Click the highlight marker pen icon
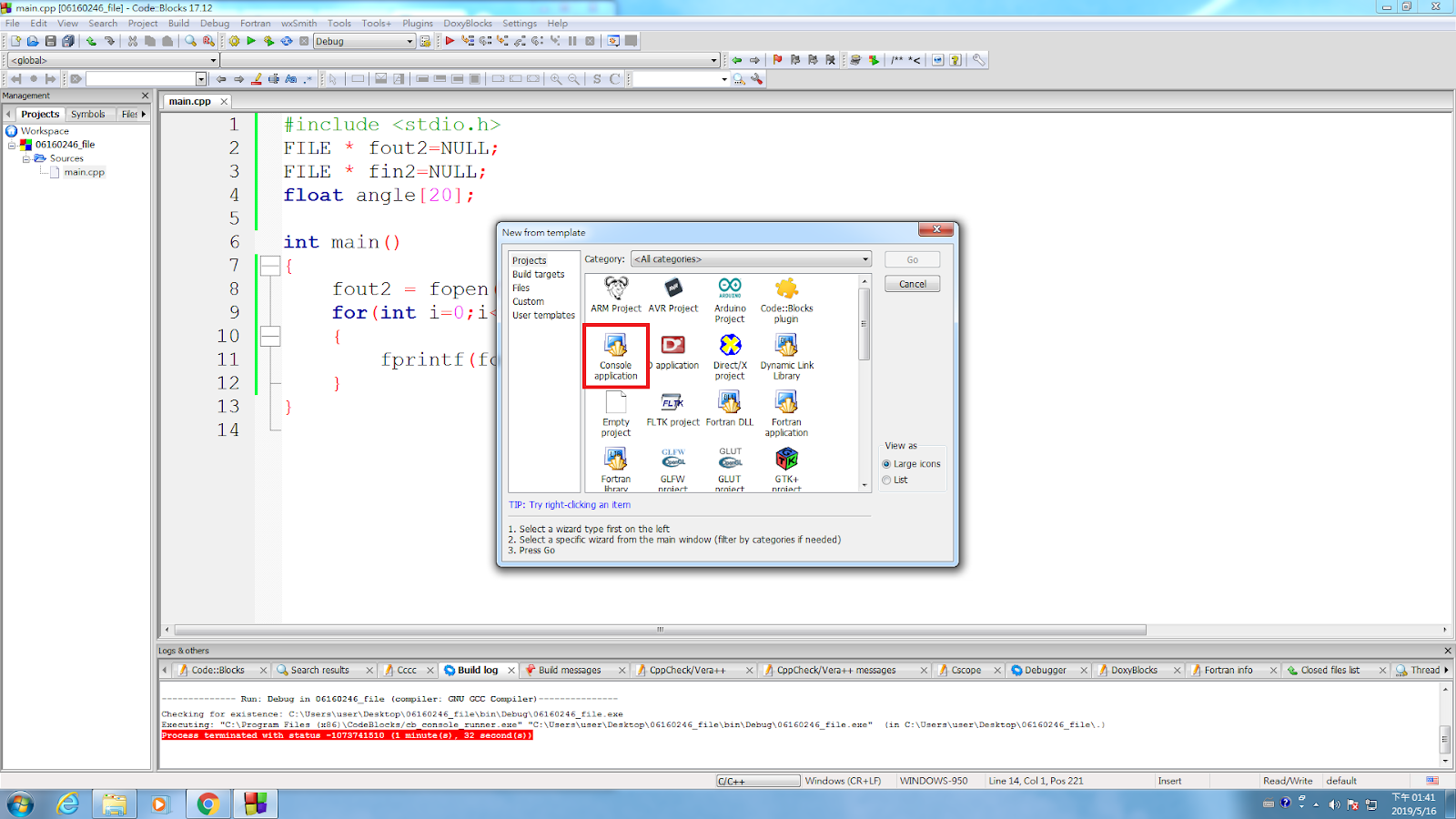Image resolution: width=1456 pixels, height=819 pixels. coord(257,79)
